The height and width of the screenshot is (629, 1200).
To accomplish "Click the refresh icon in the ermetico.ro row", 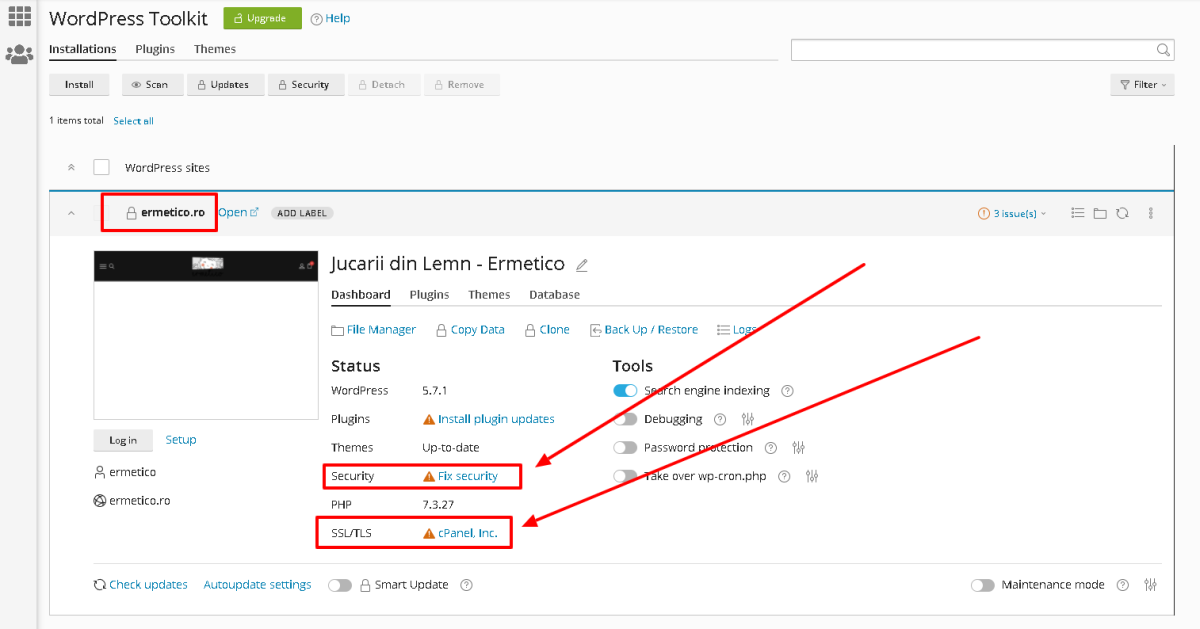I will [1122, 213].
